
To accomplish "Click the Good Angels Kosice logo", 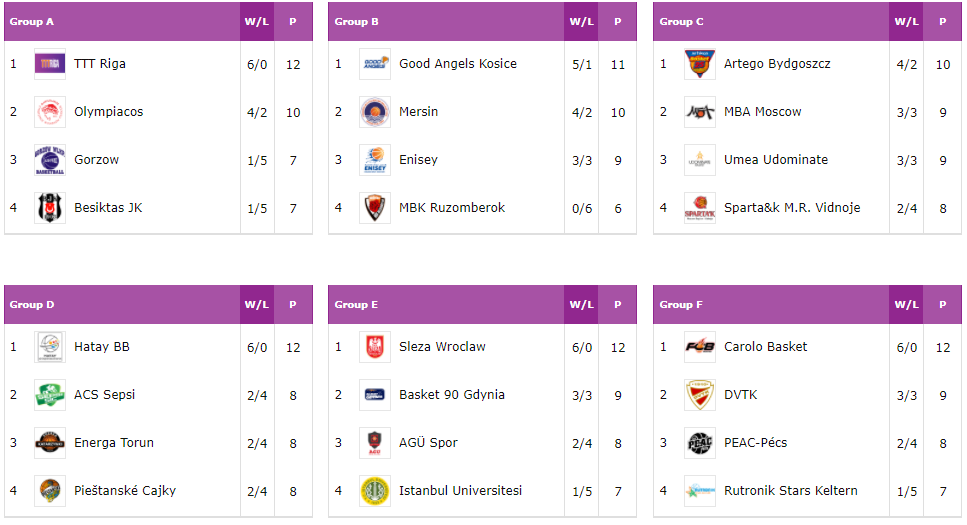I will point(375,64).
